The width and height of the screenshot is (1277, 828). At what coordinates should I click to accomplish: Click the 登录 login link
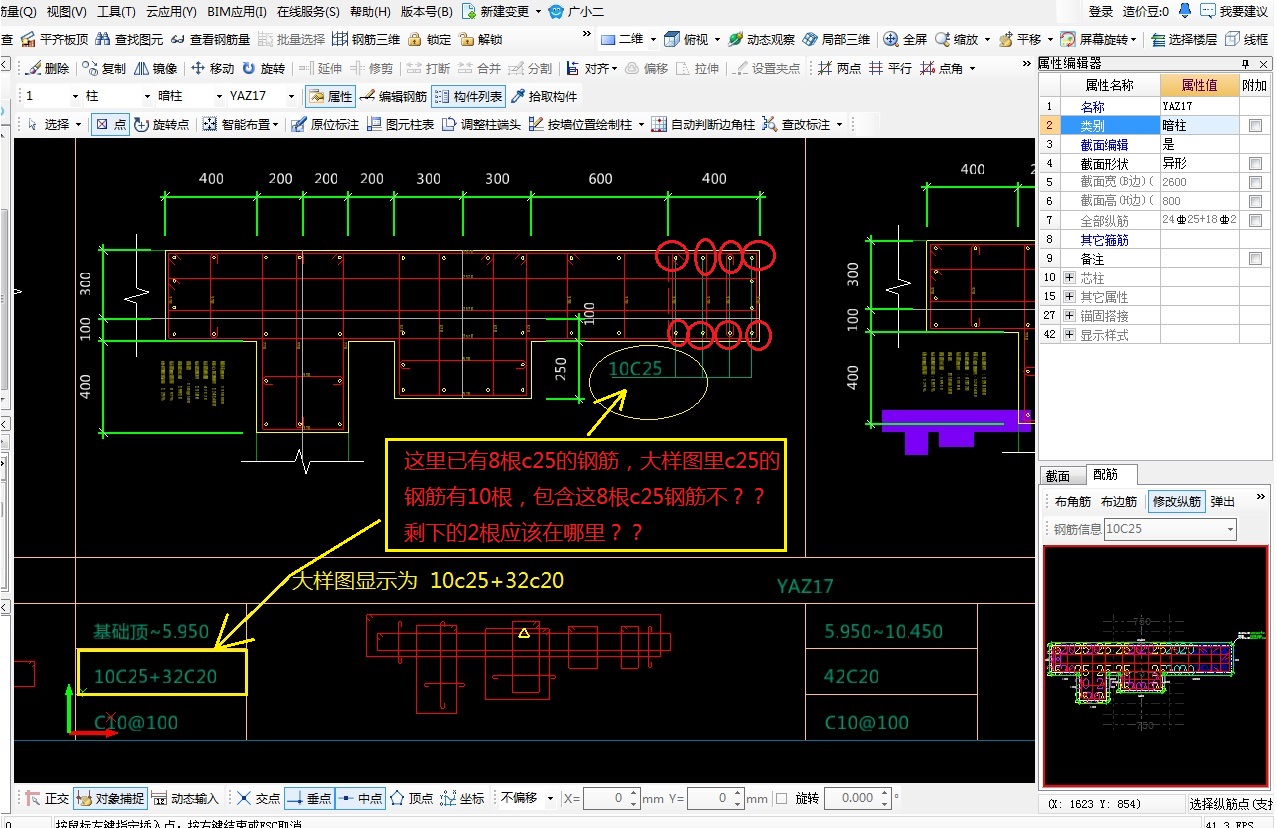1100,12
